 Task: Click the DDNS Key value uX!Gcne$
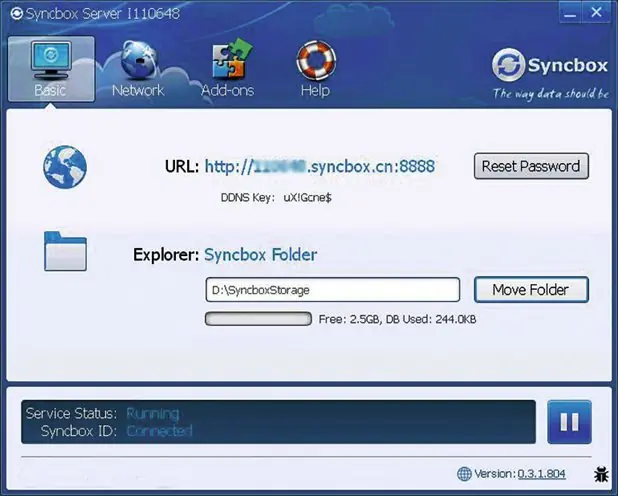pos(307,198)
